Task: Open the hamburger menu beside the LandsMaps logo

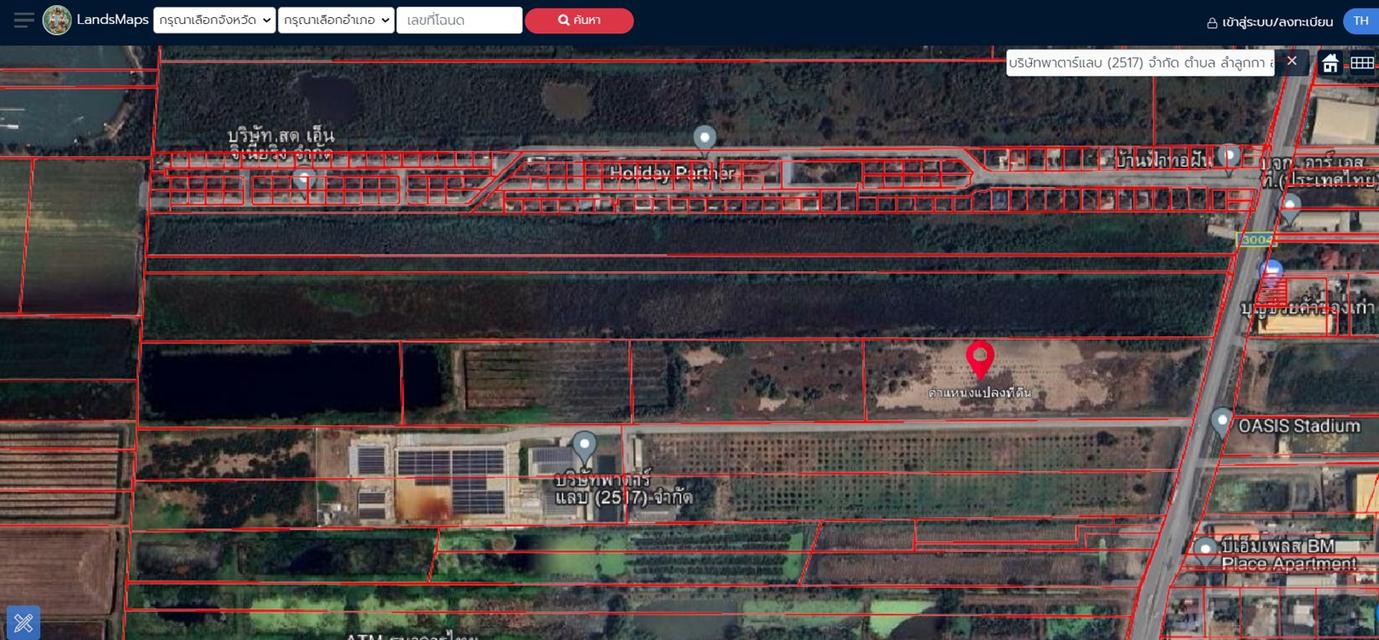Action: tap(24, 20)
